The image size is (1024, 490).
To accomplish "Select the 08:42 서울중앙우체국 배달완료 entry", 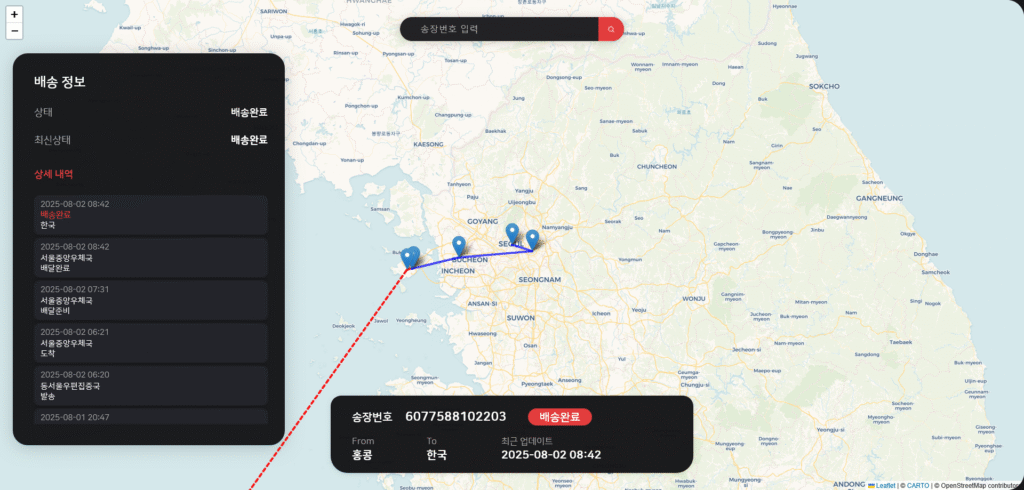I will click(151, 257).
